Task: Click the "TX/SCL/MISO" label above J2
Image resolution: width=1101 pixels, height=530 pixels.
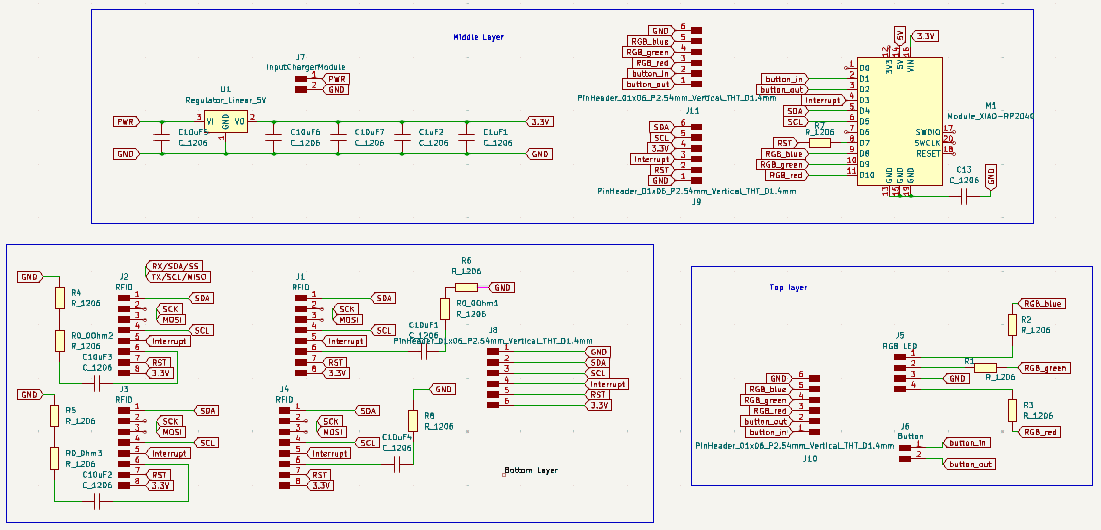Action: click(179, 277)
